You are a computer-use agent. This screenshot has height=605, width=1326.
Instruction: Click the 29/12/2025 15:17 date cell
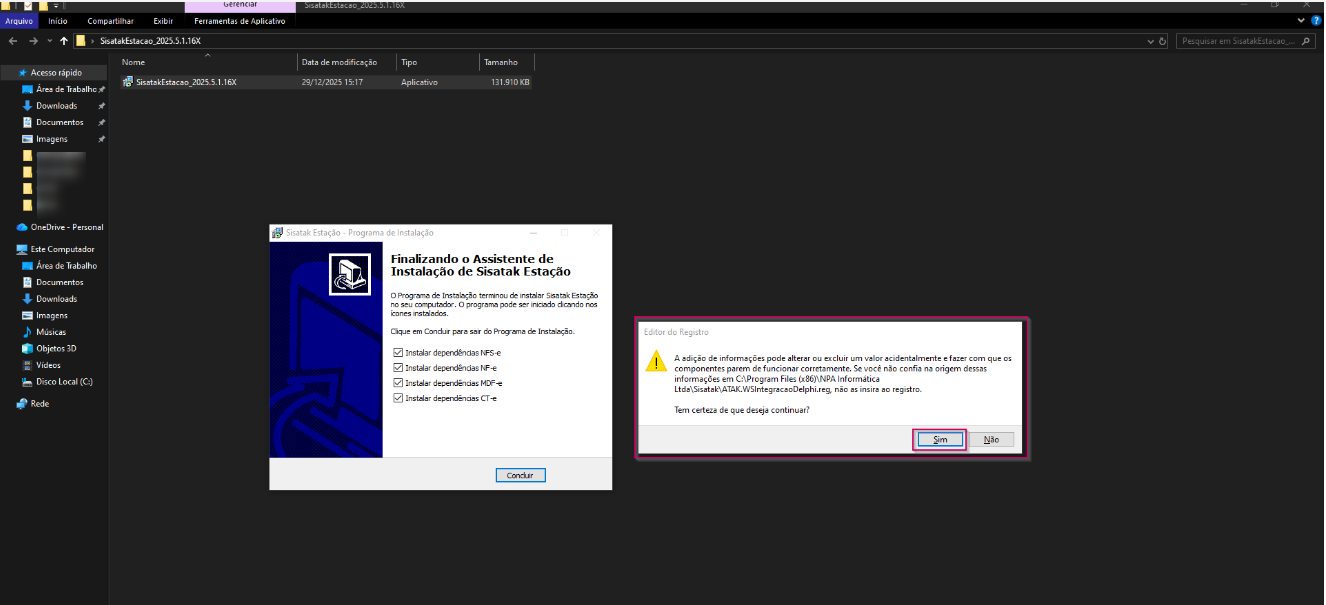coord(332,82)
